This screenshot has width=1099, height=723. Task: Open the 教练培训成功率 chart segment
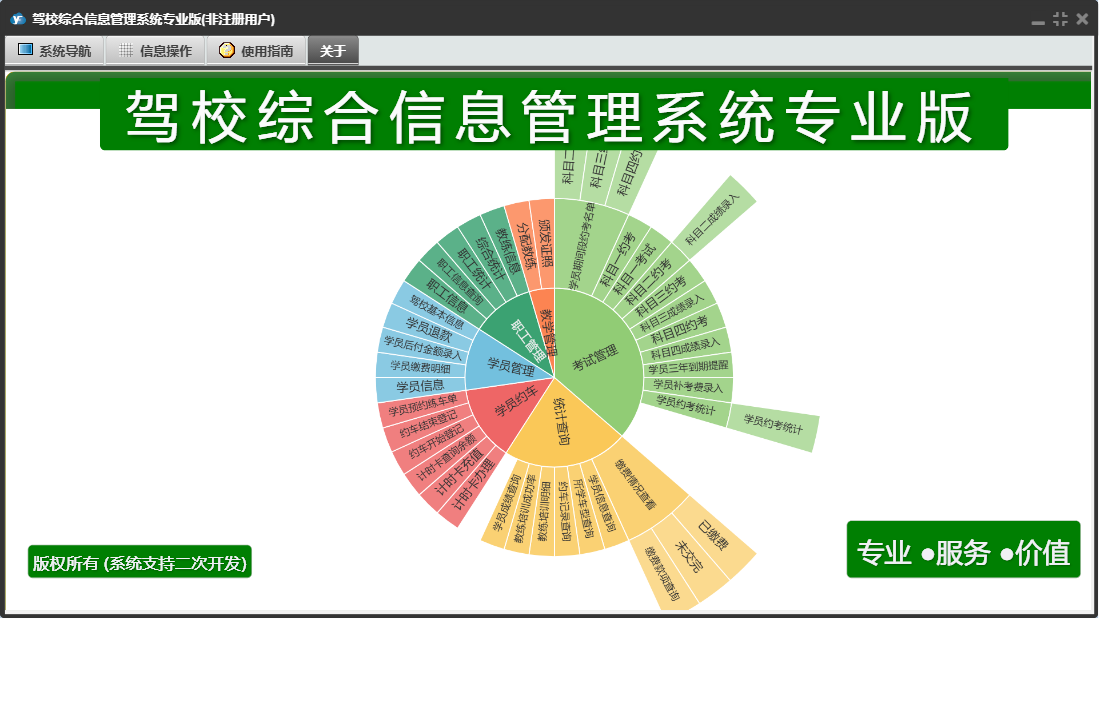pyautogui.click(x=524, y=509)
